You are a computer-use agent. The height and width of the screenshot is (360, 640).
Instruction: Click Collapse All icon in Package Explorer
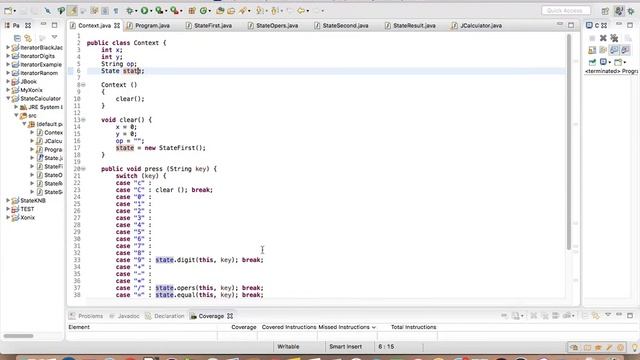tap(17, 38)
